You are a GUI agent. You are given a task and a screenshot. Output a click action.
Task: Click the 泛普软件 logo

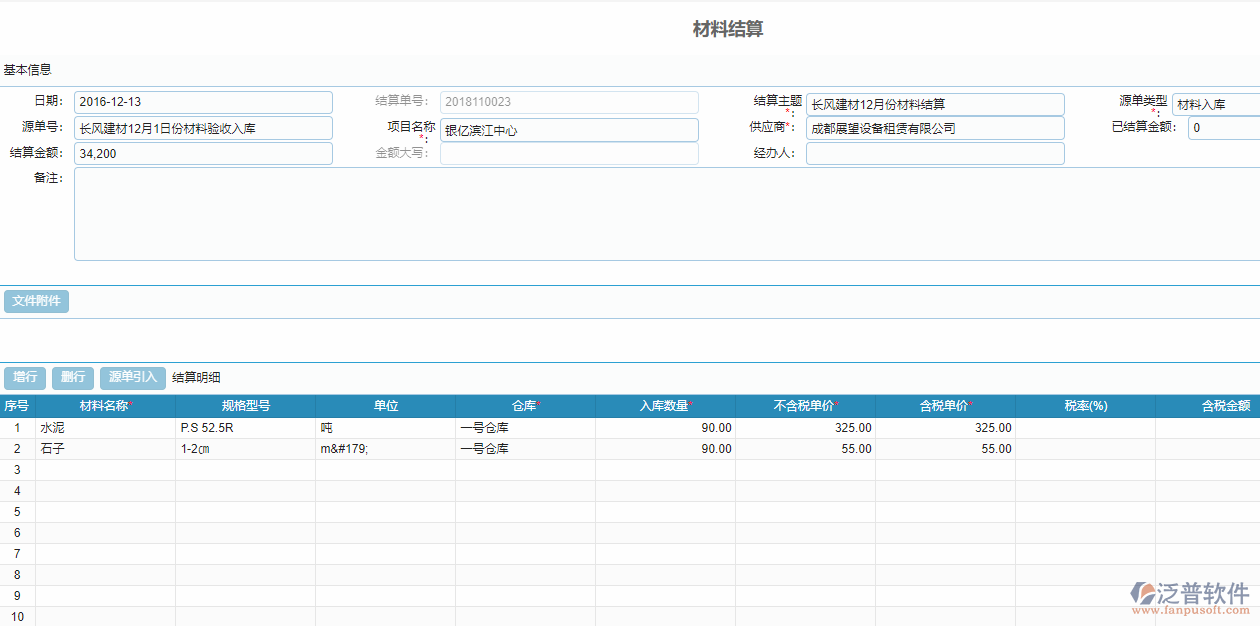(x=1190, y=597)
